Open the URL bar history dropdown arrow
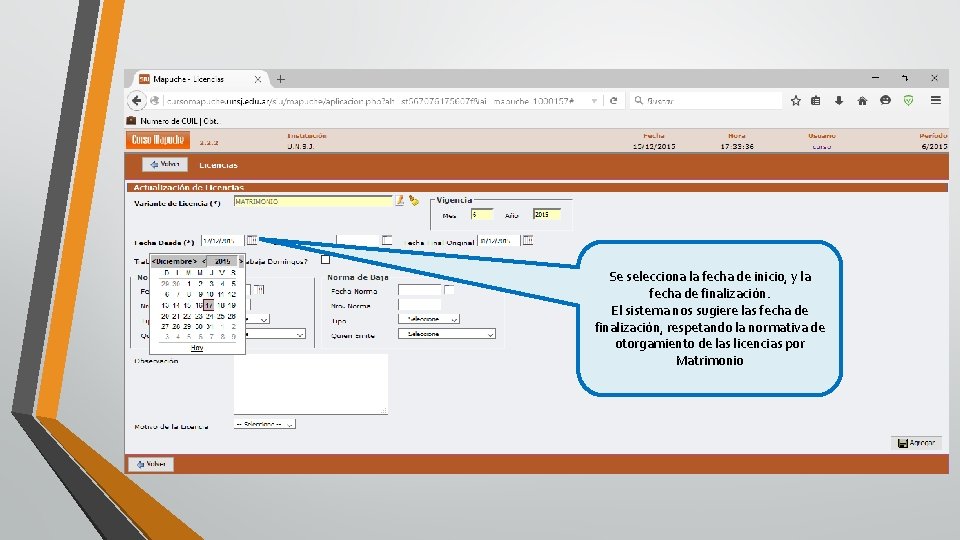The image size is (960, 540). [594, 101]
